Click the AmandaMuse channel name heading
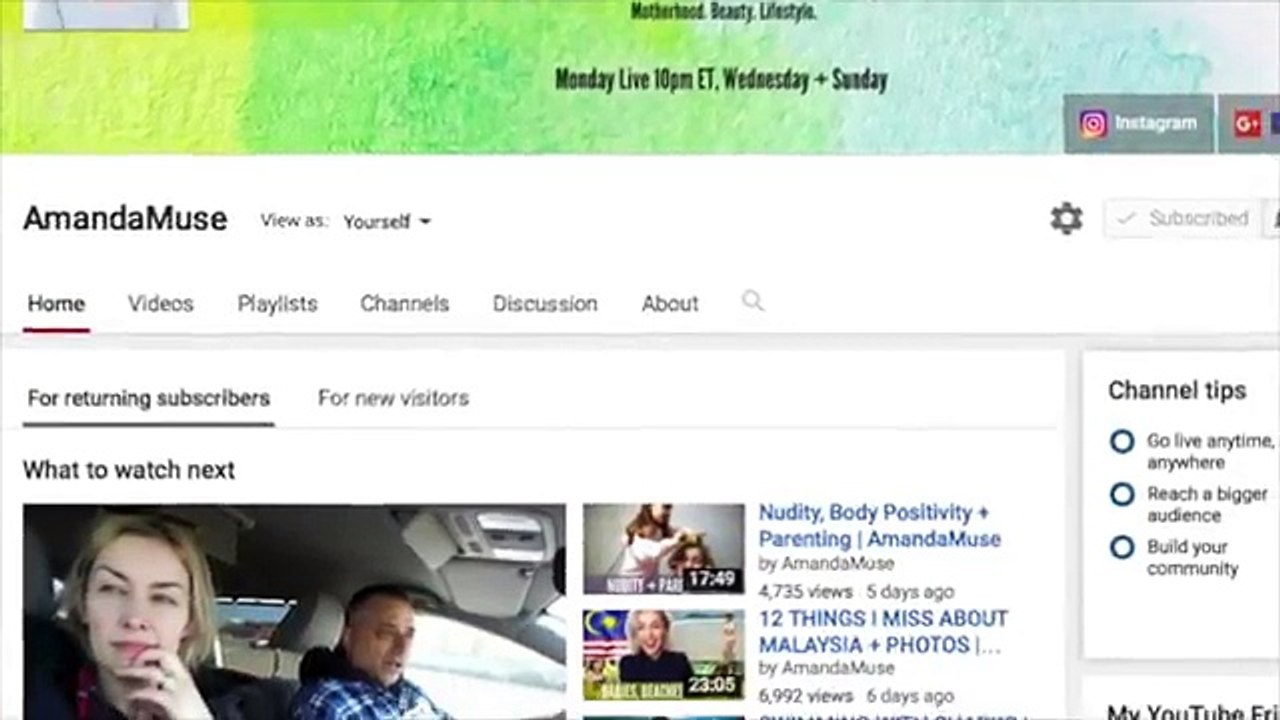This screenshot has height=720, width=1280. point(125,219)
